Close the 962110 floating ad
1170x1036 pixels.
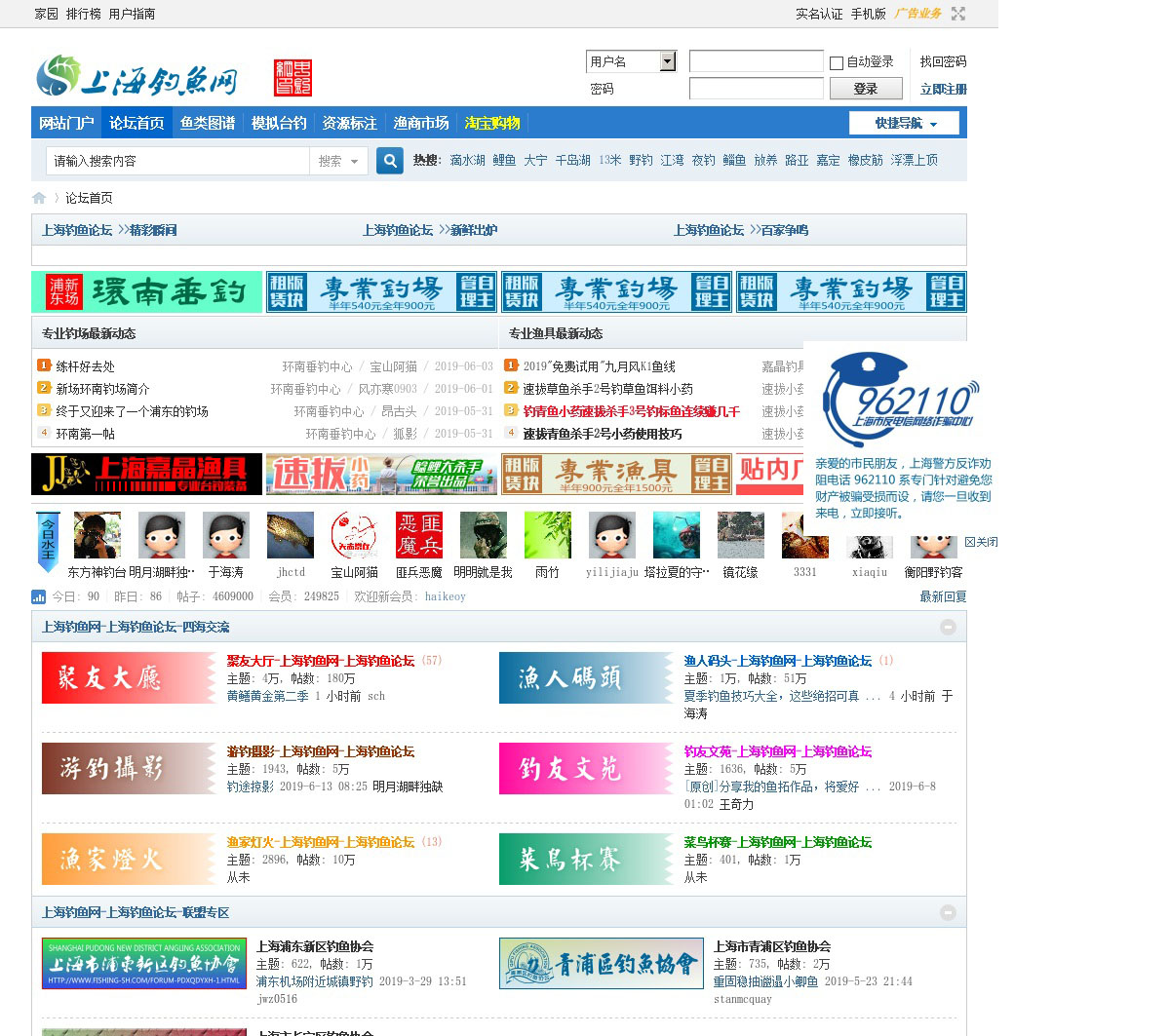click(x=981, y=542)
